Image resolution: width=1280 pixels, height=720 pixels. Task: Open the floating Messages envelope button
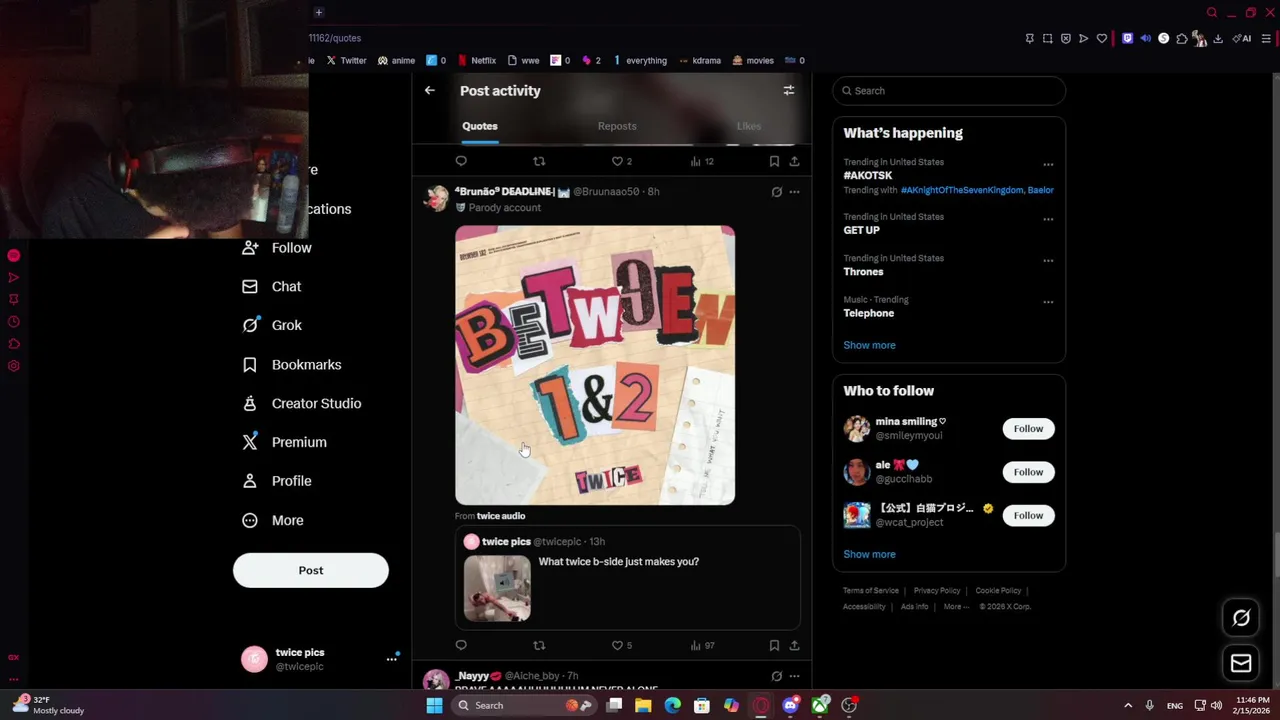[1241, 663]
